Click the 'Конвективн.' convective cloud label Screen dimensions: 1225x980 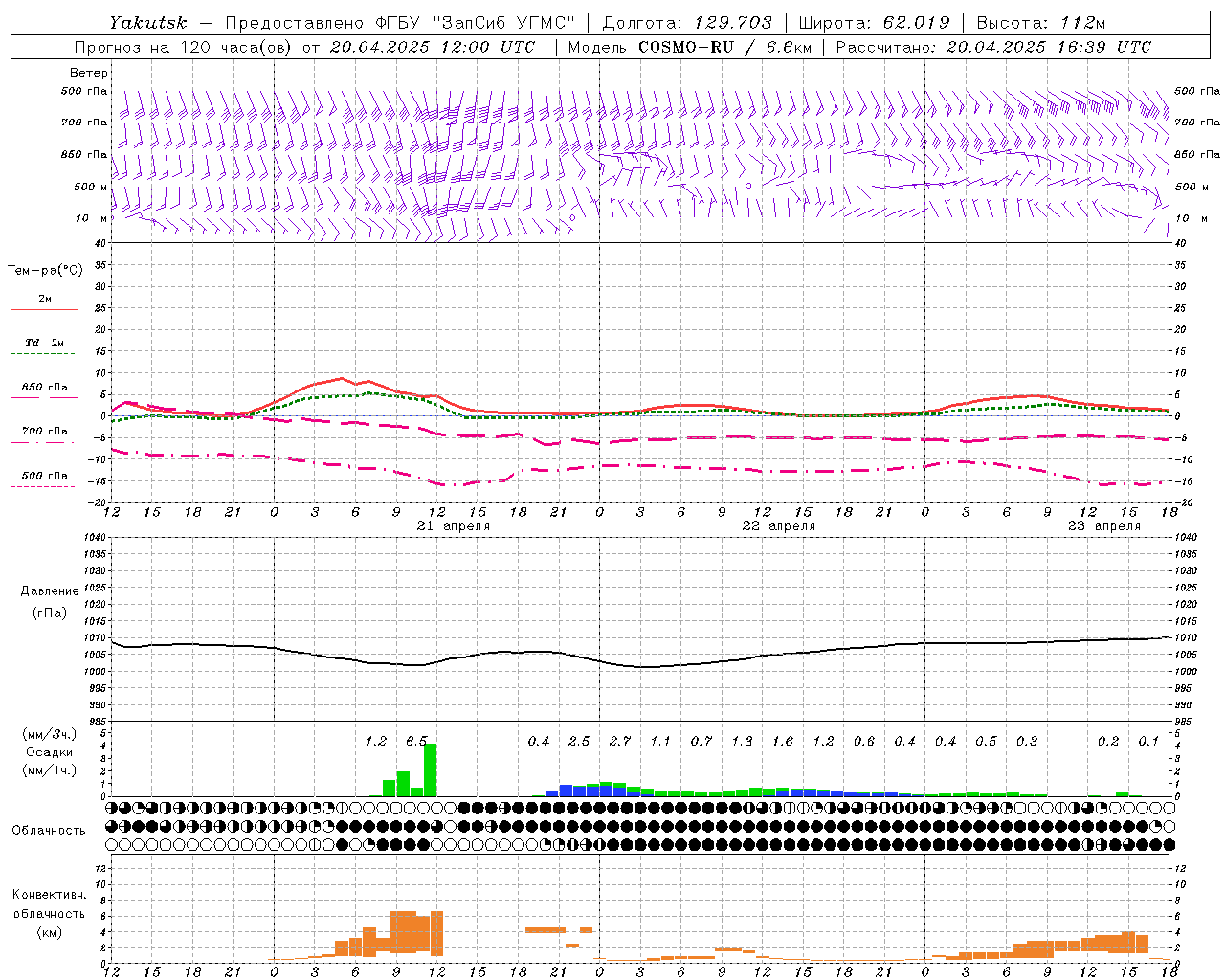pos(49,895)
